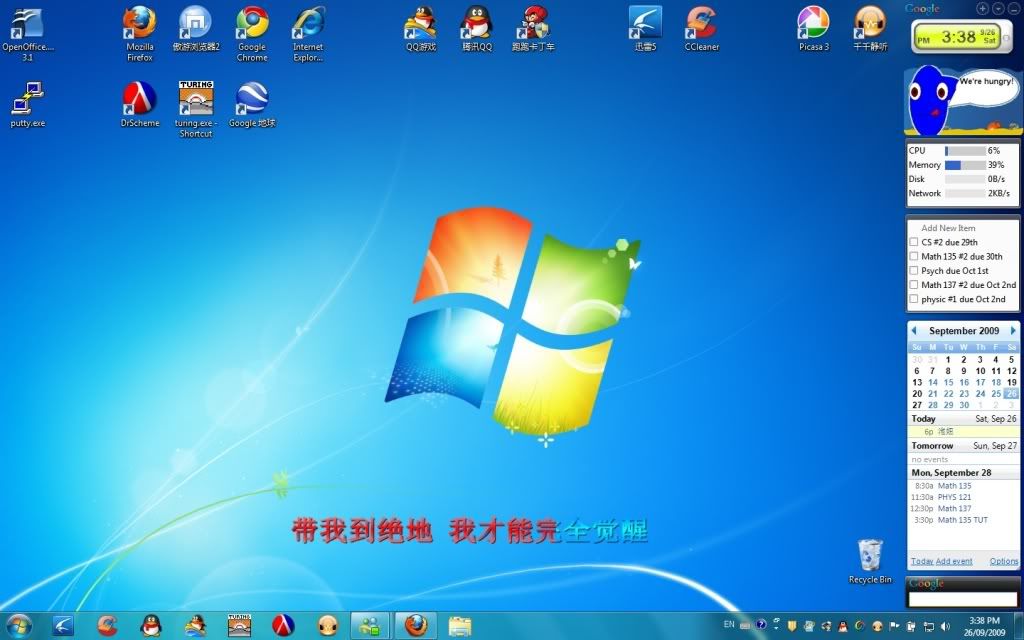Open the Internet Explorer desktop shortcut
This screenshot has width=1024, height=640.
coord(308,34)
